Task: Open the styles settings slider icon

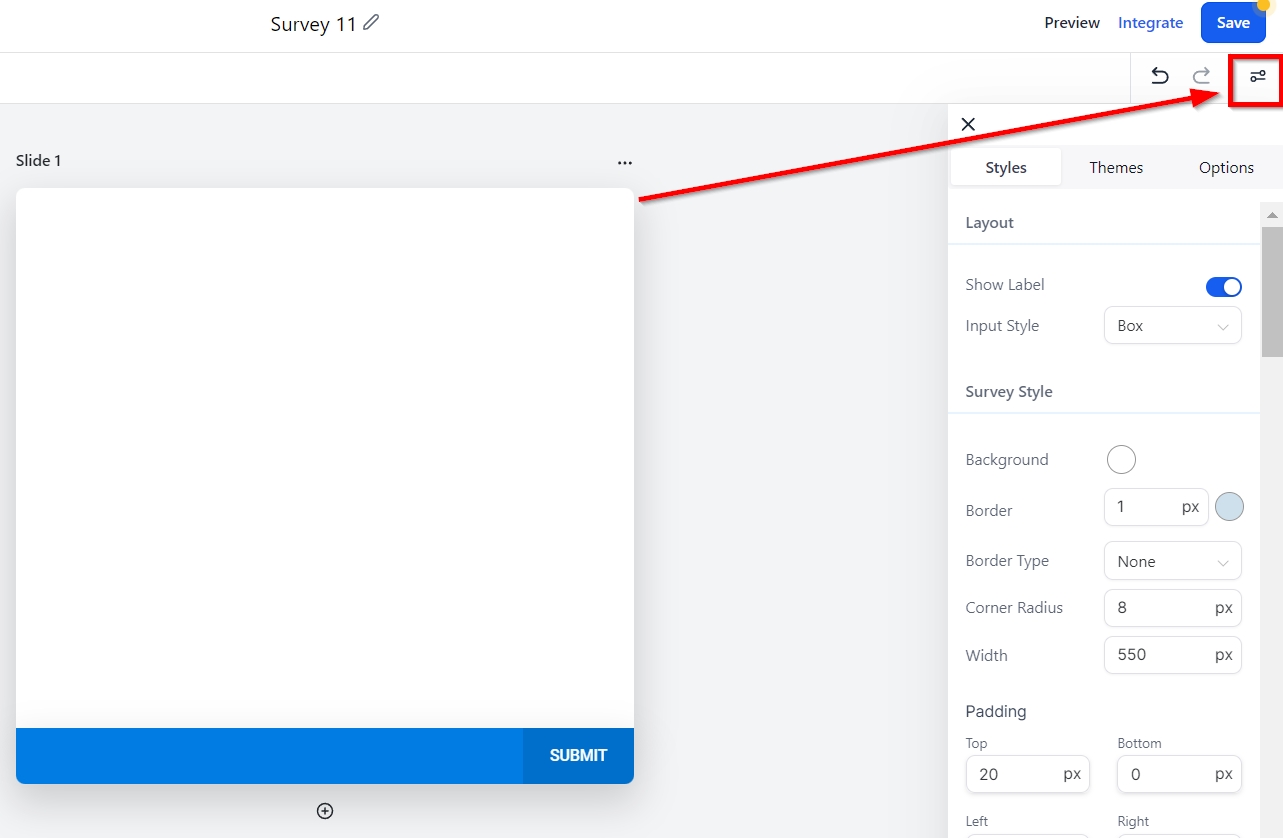Action: pos(1257,76)
